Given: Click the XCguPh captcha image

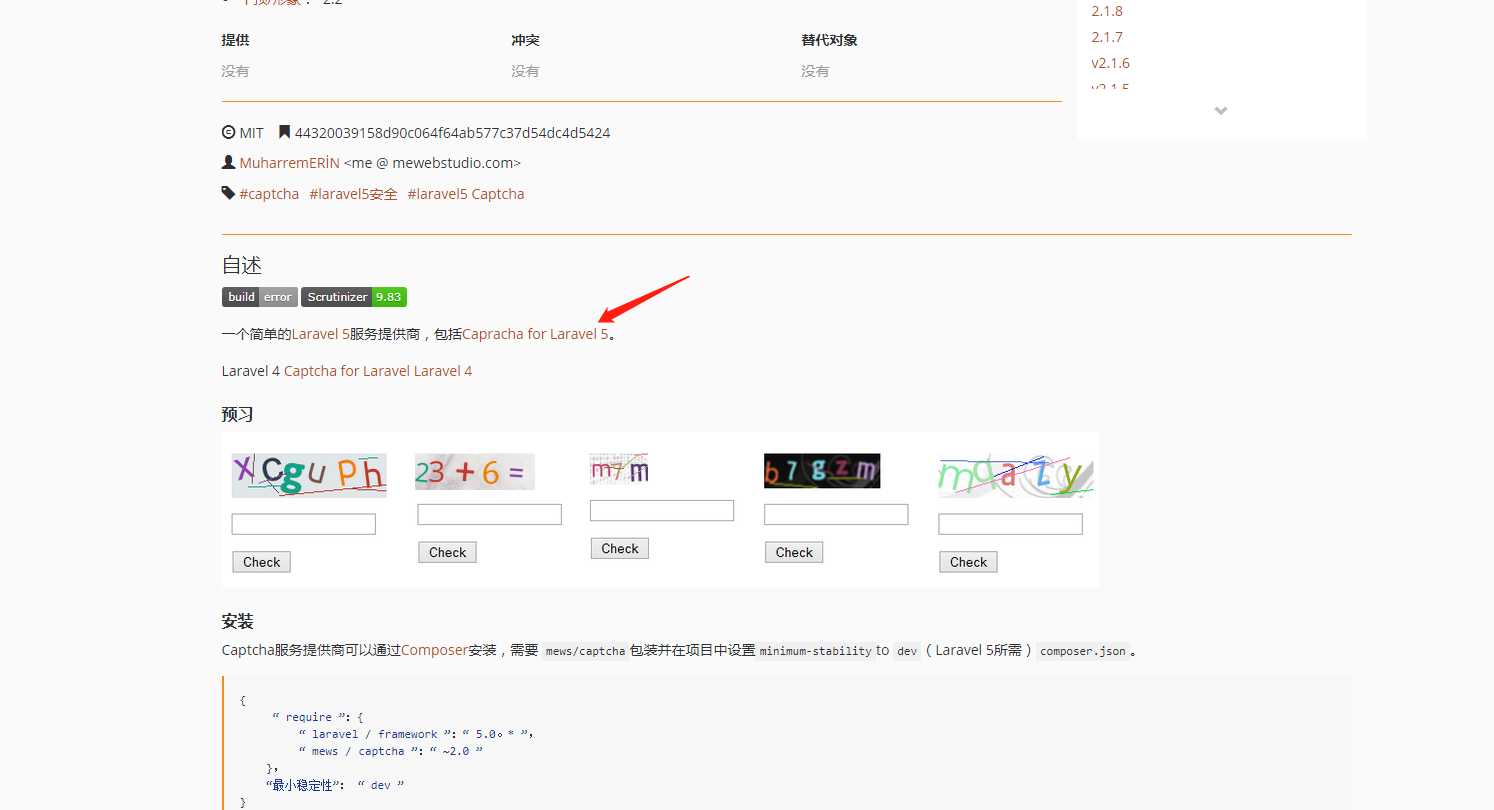Looking at the screenshot, I should [309, 475].
